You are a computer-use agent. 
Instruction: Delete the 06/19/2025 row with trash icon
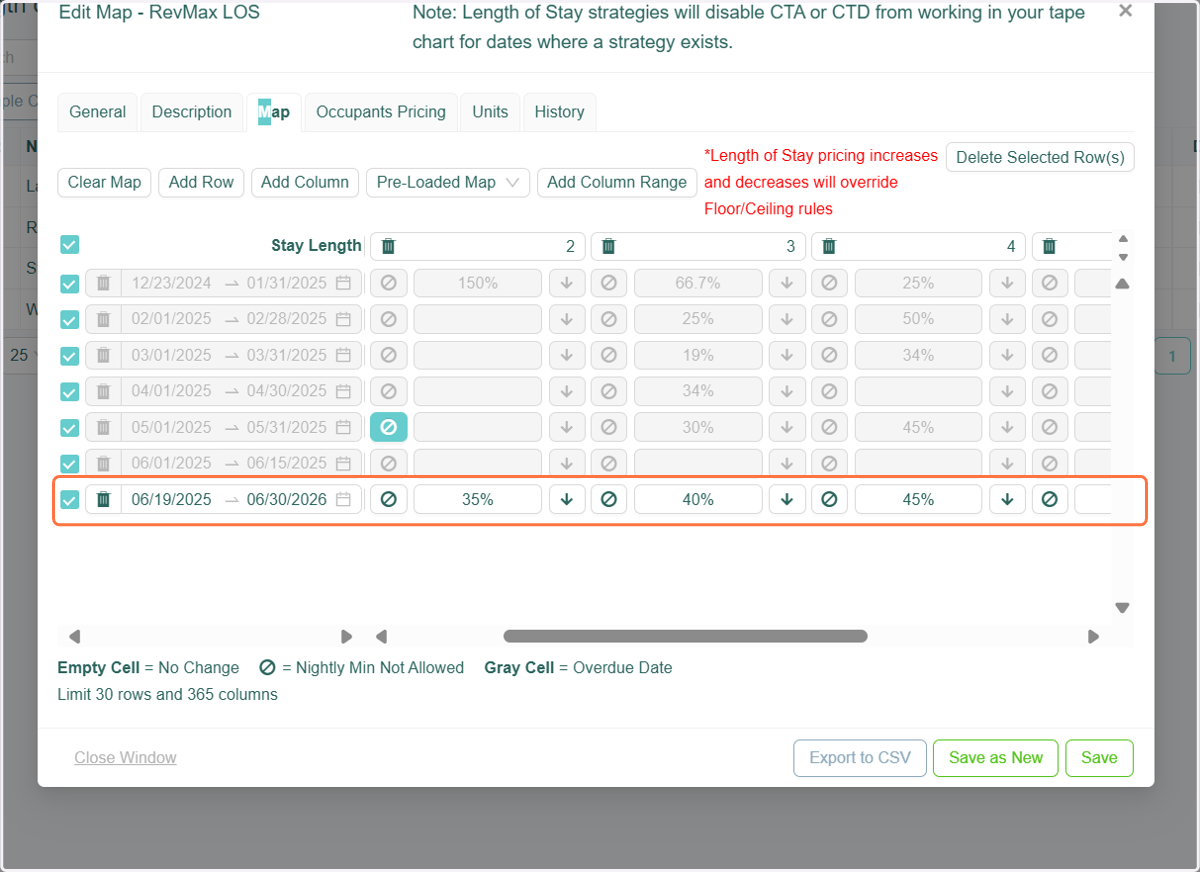pyautogui.click(x=103, y=499)
